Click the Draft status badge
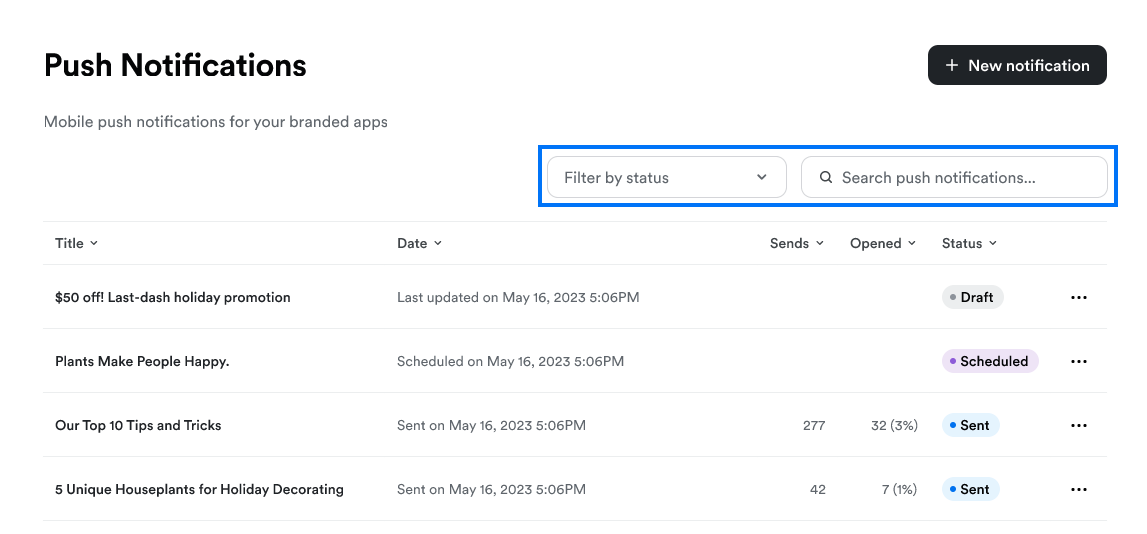The width and height of the screenshot is (1147, 534). [x=972, y=298]
